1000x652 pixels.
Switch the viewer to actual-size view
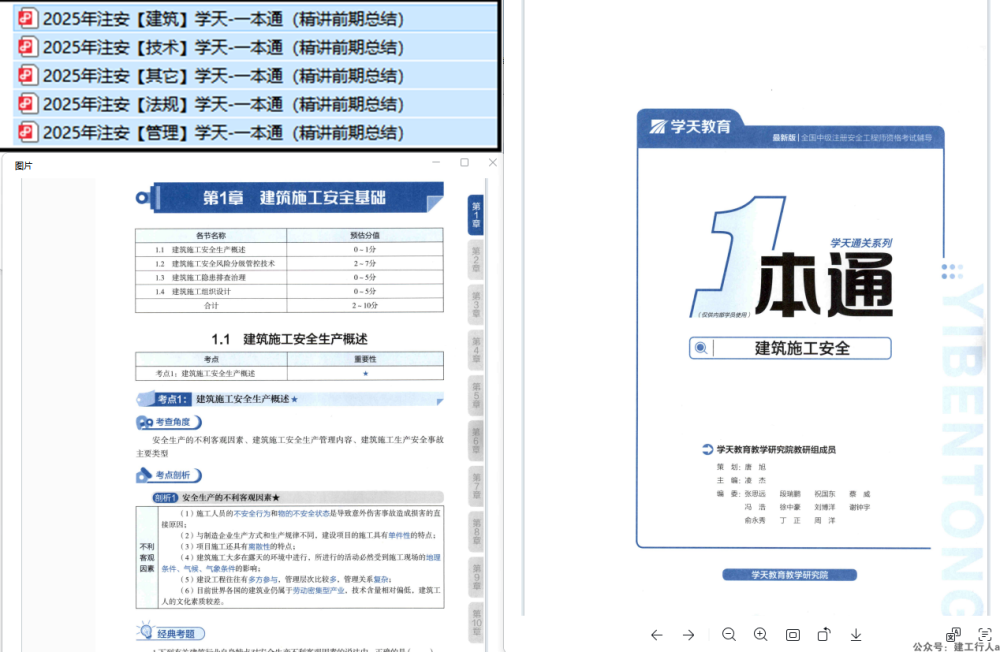(793, 635)
